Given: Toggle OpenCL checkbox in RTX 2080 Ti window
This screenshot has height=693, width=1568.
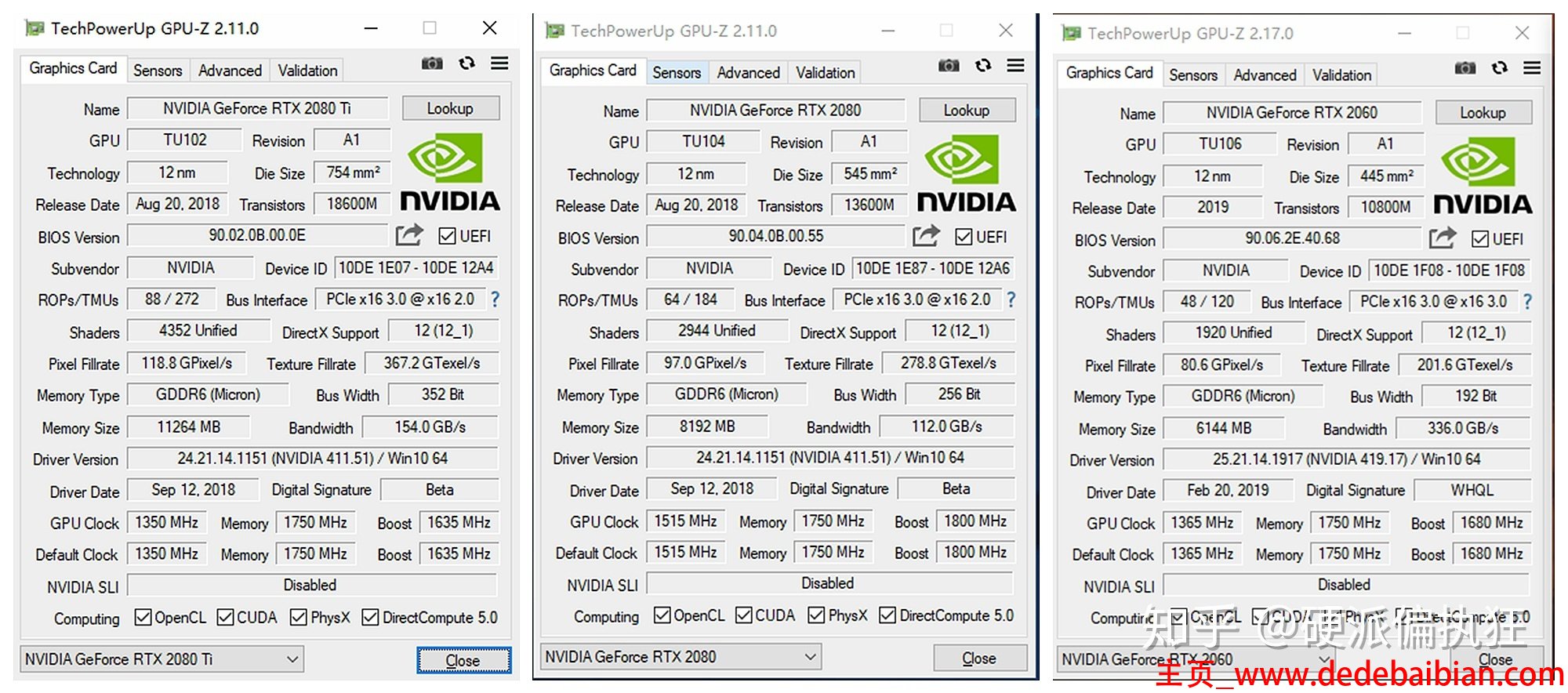Looking at the screenshot, I should pos(143,618).
